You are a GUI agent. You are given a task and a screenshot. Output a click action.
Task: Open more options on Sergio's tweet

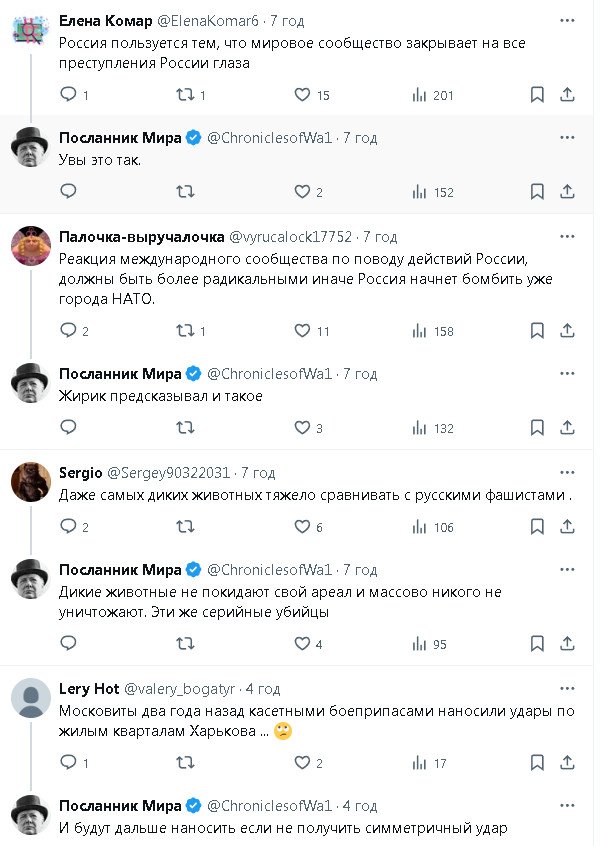(567, 473)
